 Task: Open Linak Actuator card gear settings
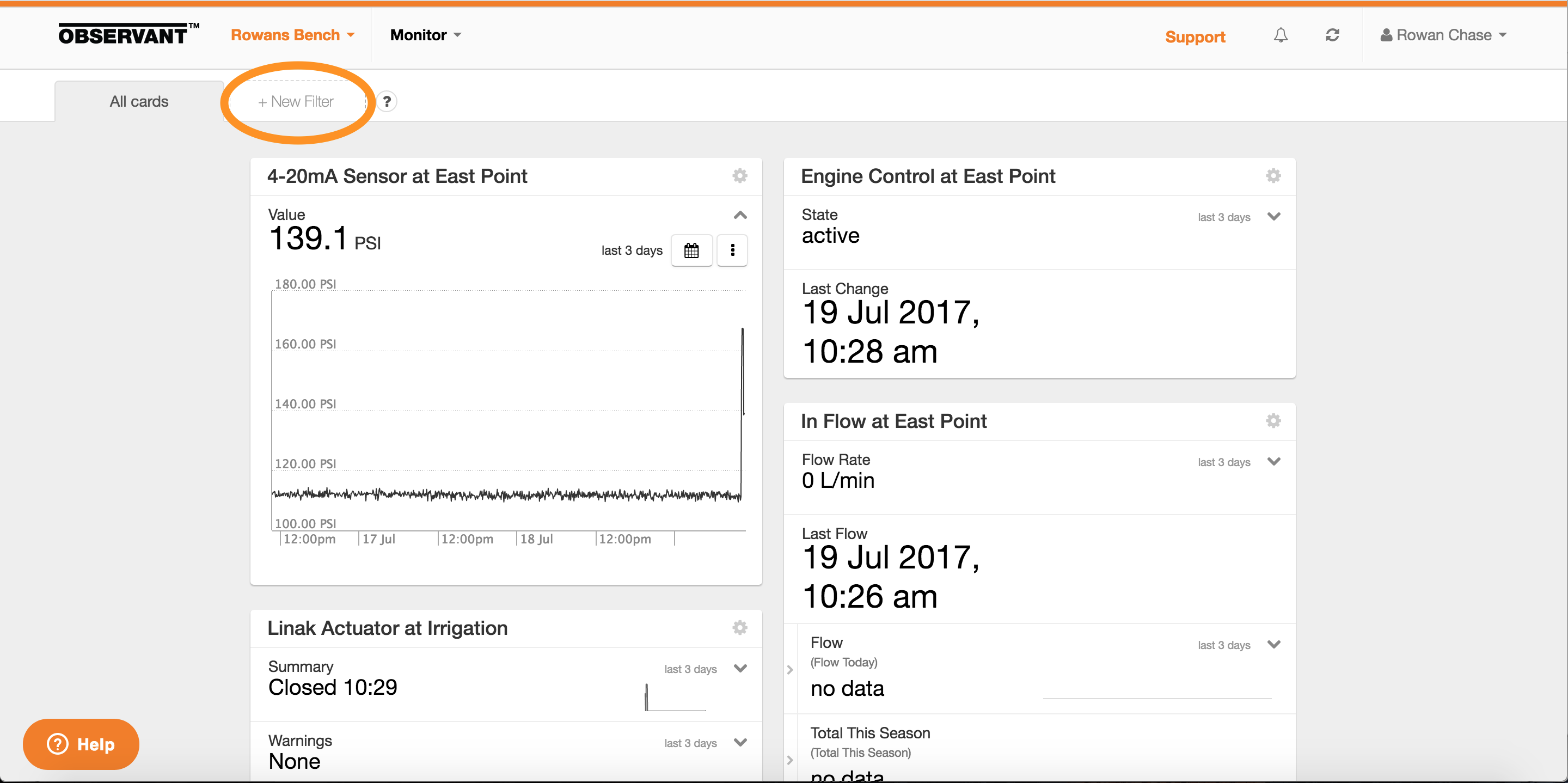click(x=739, y=628)
